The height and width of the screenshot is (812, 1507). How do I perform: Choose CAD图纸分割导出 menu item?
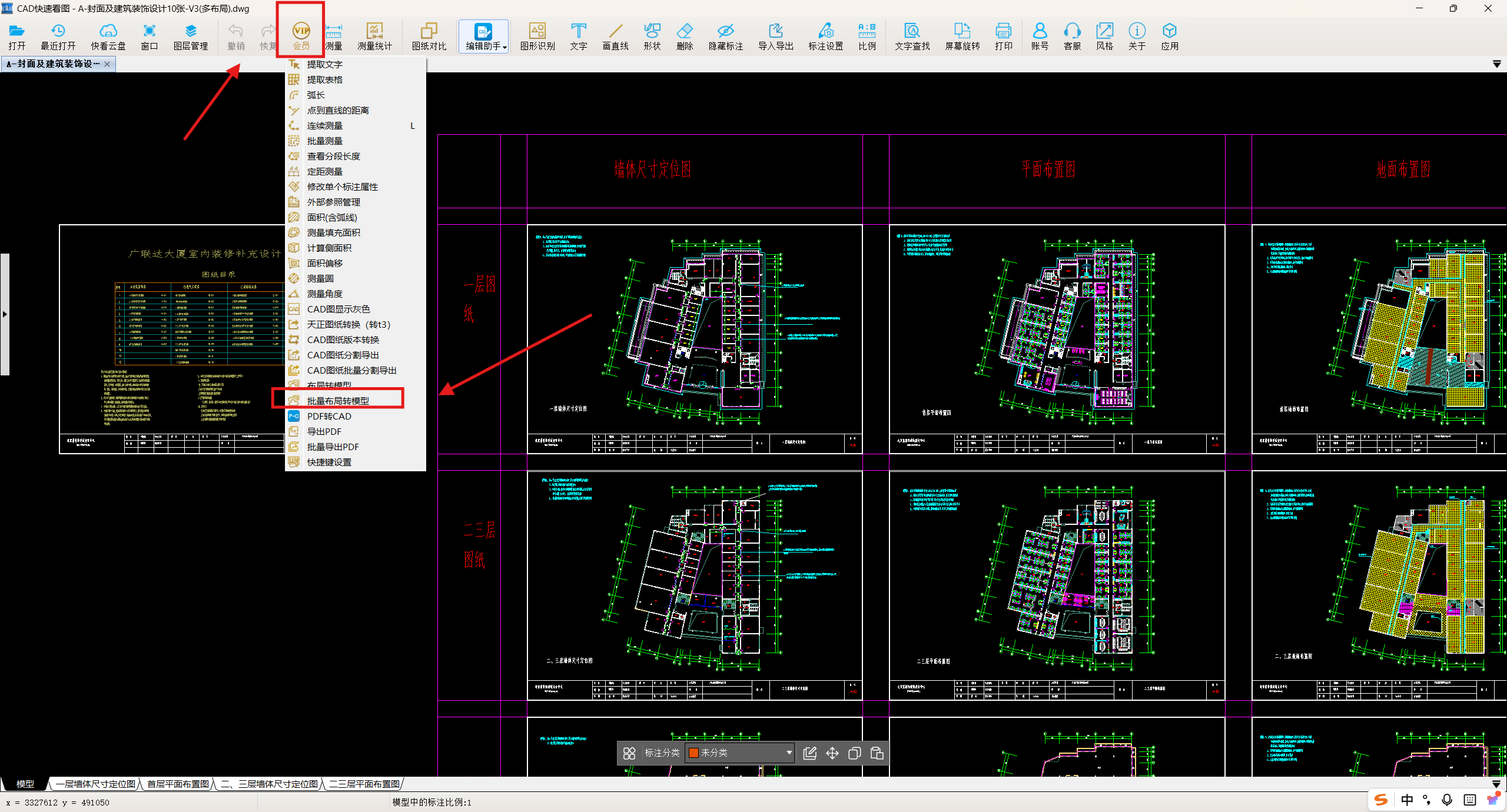click(x=356, y=355)
